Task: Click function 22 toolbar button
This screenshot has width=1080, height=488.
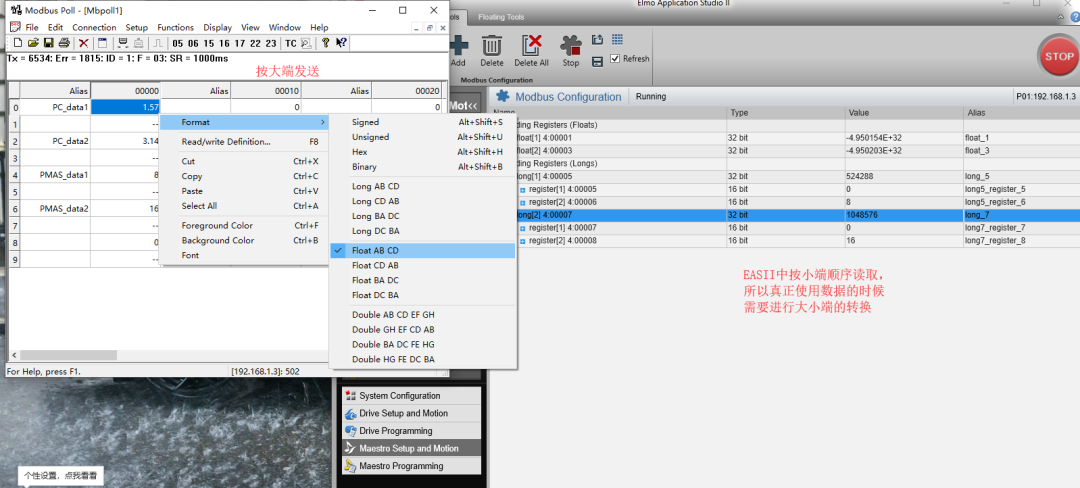Action: click(255, 43)
